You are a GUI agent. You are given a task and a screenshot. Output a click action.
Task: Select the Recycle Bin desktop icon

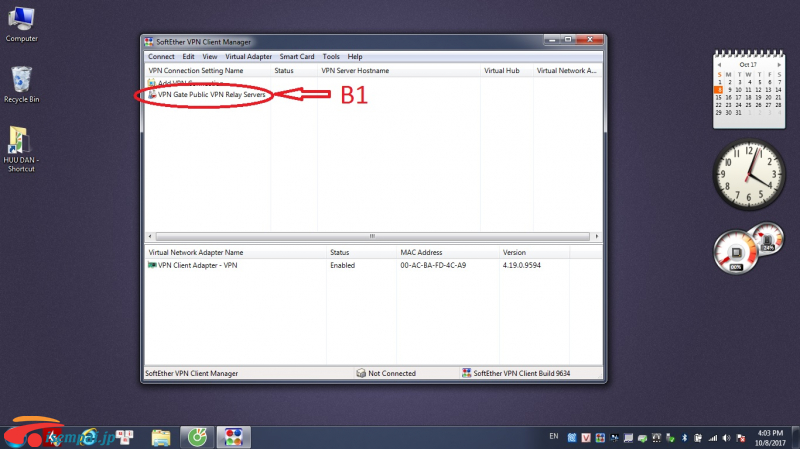pos(21,85)
